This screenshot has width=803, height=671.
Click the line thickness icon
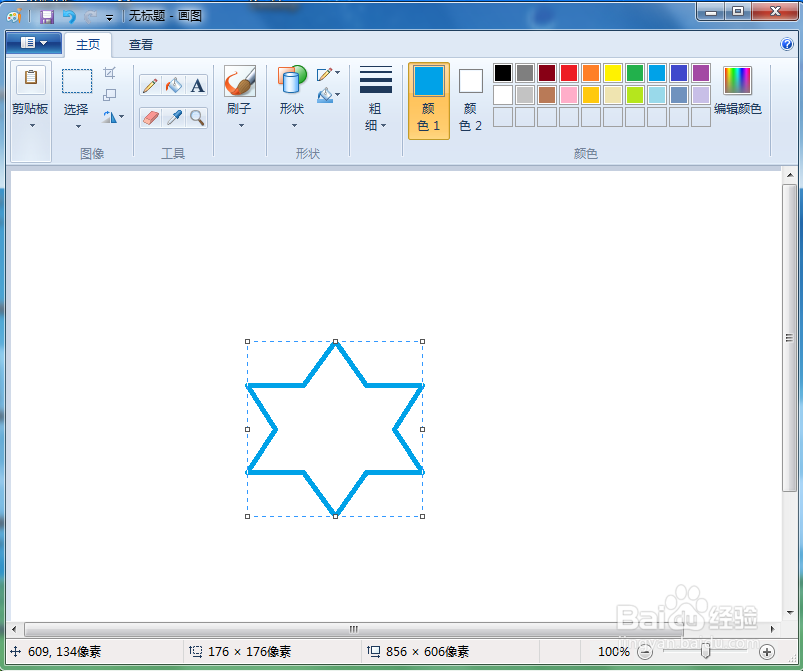coord(376,79)
